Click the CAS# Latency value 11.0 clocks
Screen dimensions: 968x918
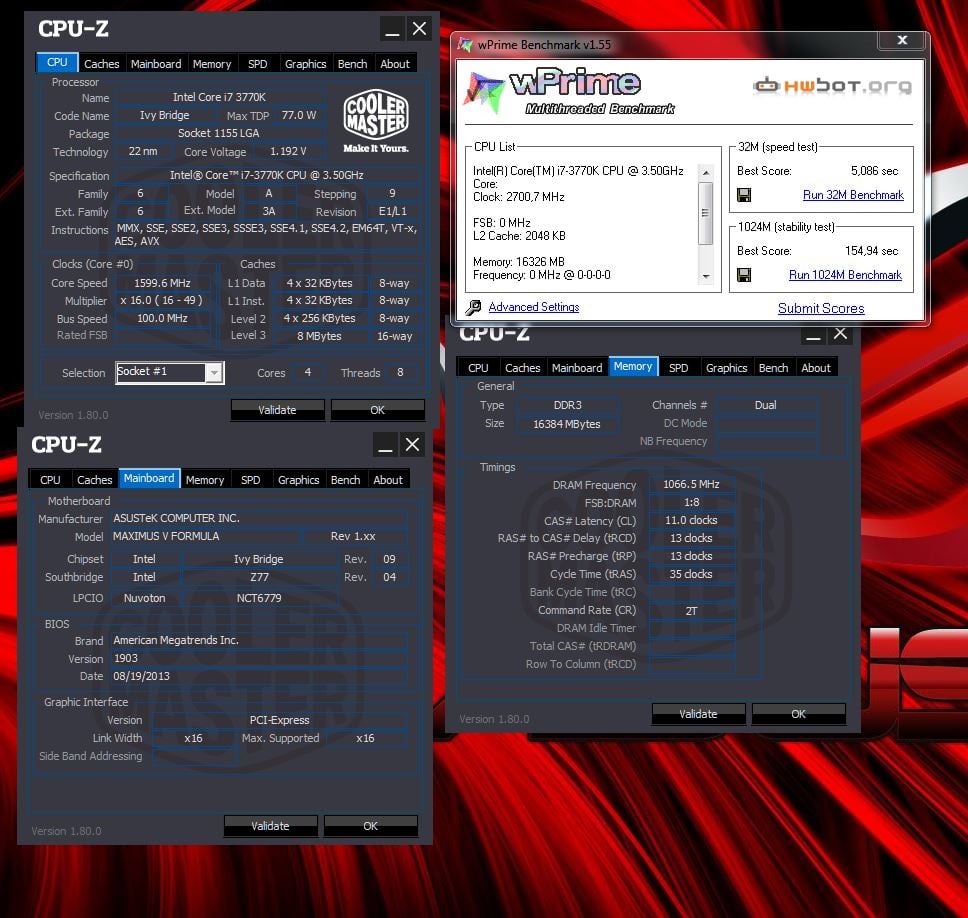(x=691, y=520)
